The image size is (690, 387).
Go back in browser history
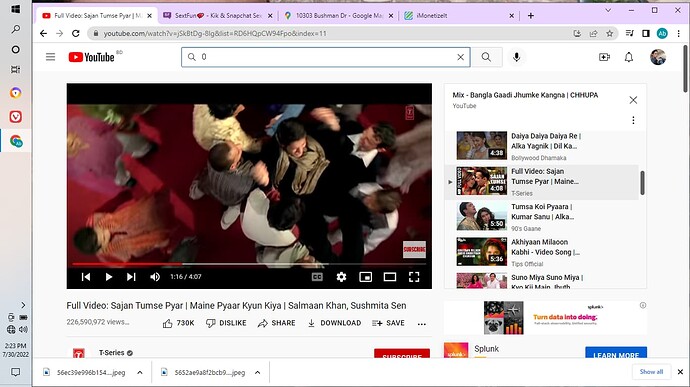[x=43, y=33]
